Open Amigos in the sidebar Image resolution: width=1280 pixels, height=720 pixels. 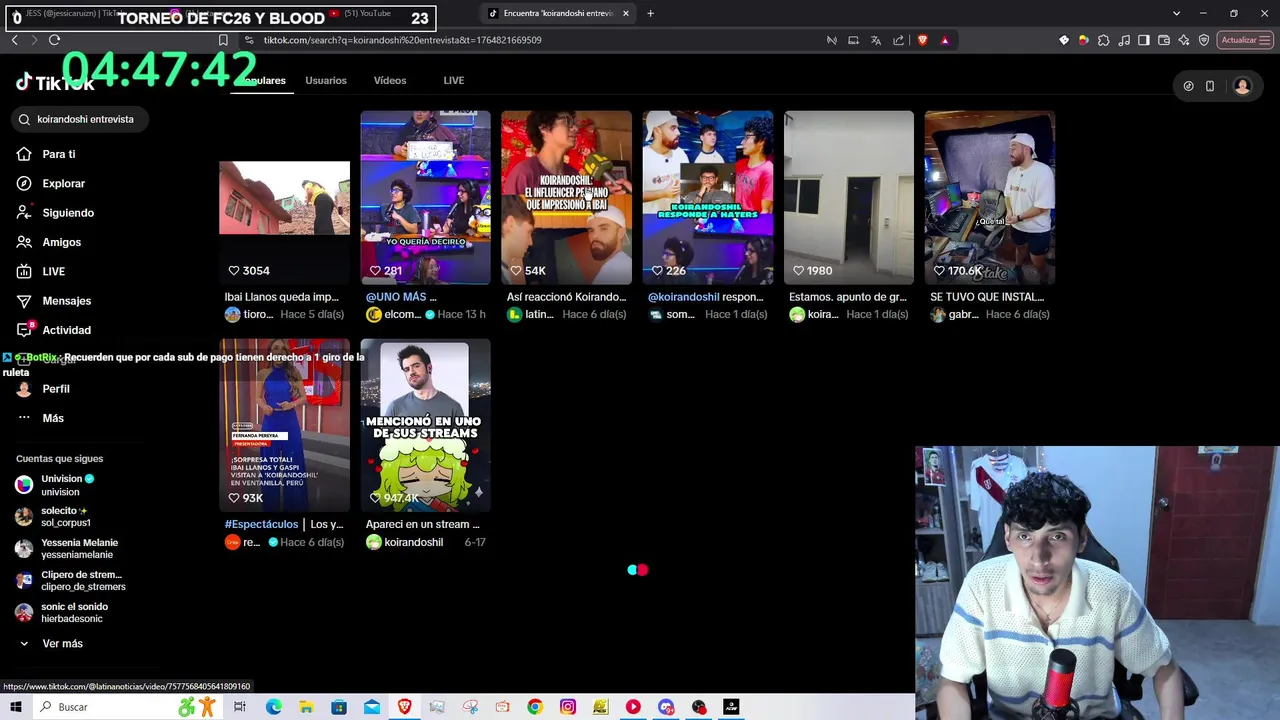(49, 242)
